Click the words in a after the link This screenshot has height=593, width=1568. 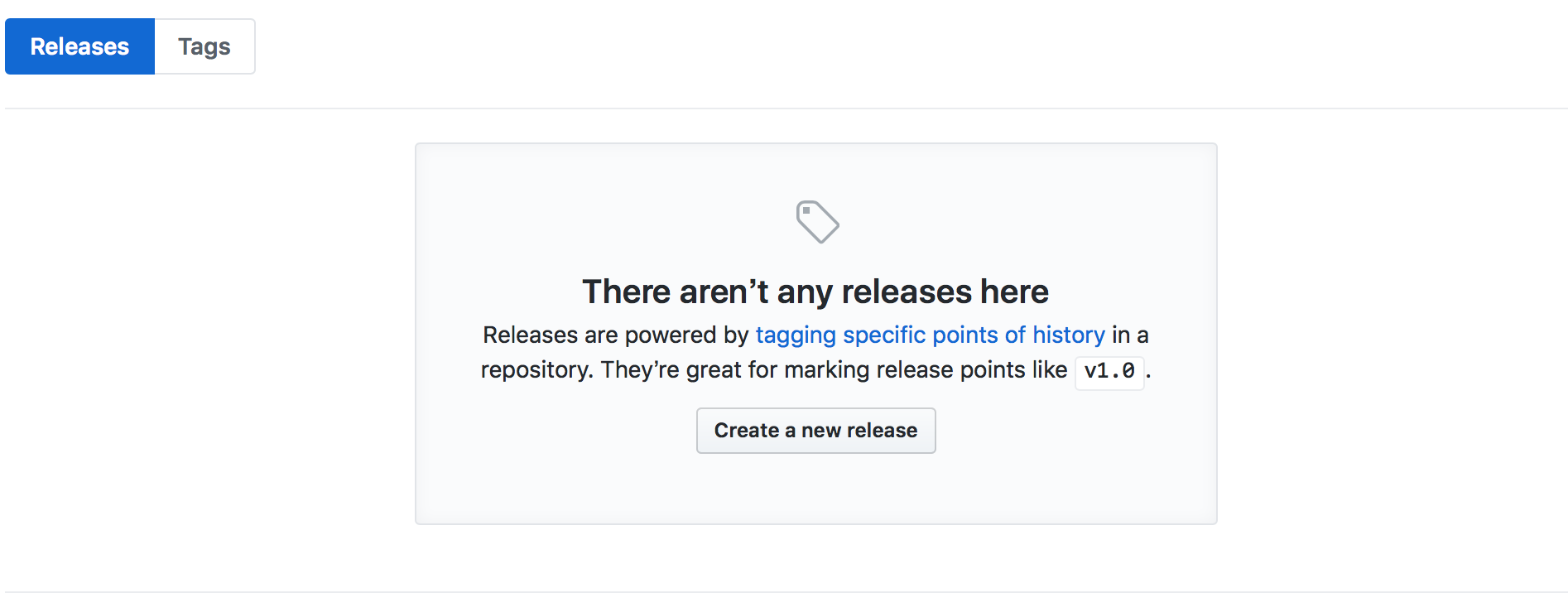[1130, 335]
